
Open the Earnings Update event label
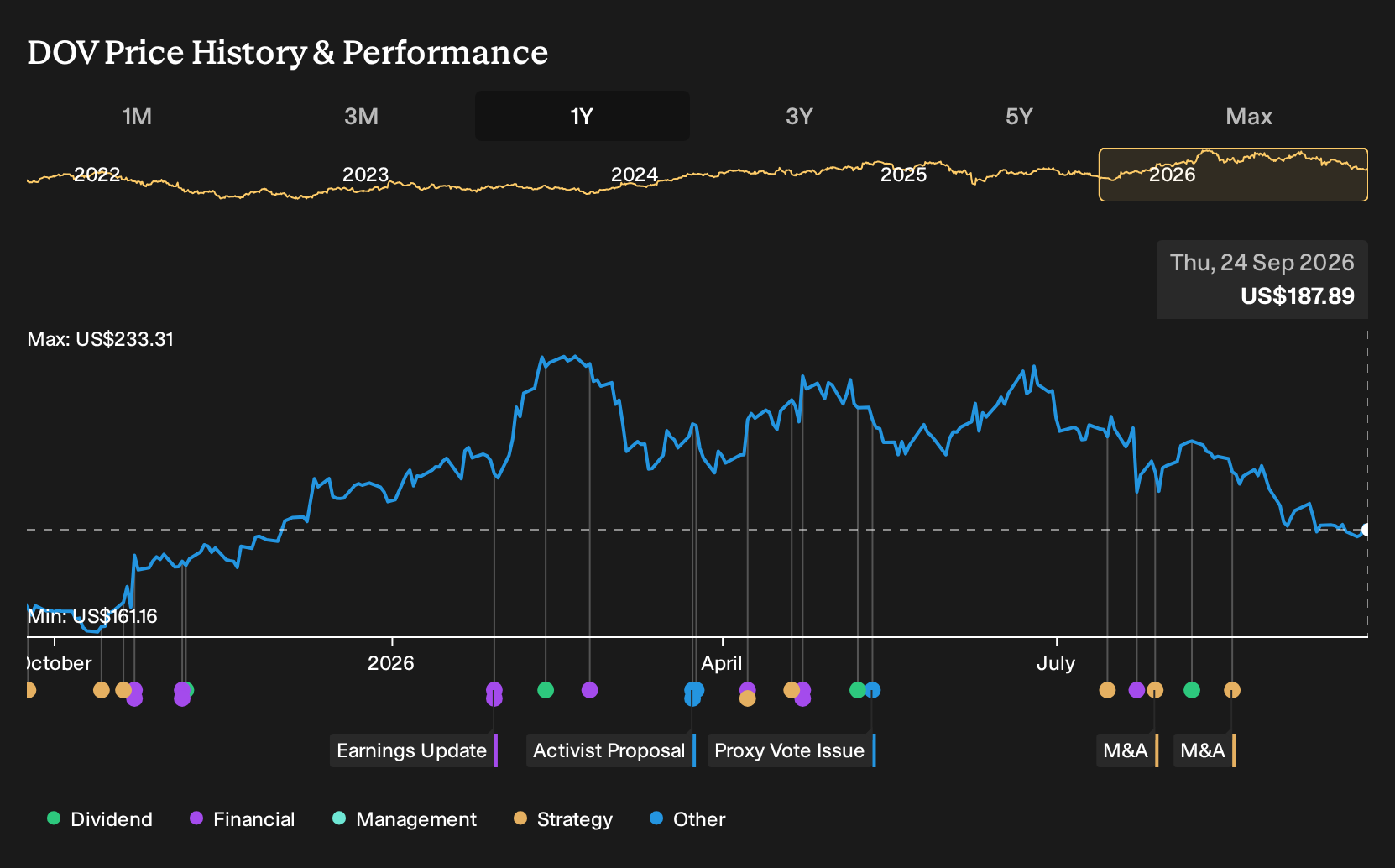coord(414,750)
